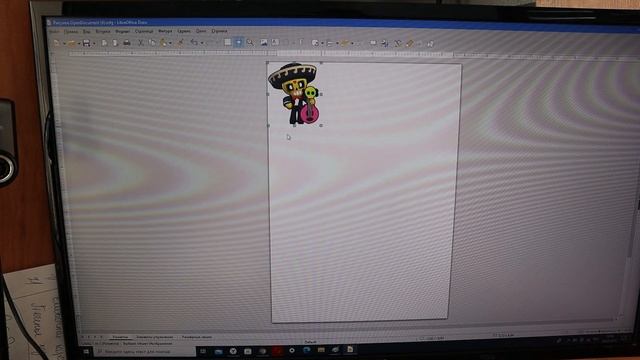This screenshot has width=640, height=360.
Task: Click the Zoom magnifier icon
Action: pos(250,42)
